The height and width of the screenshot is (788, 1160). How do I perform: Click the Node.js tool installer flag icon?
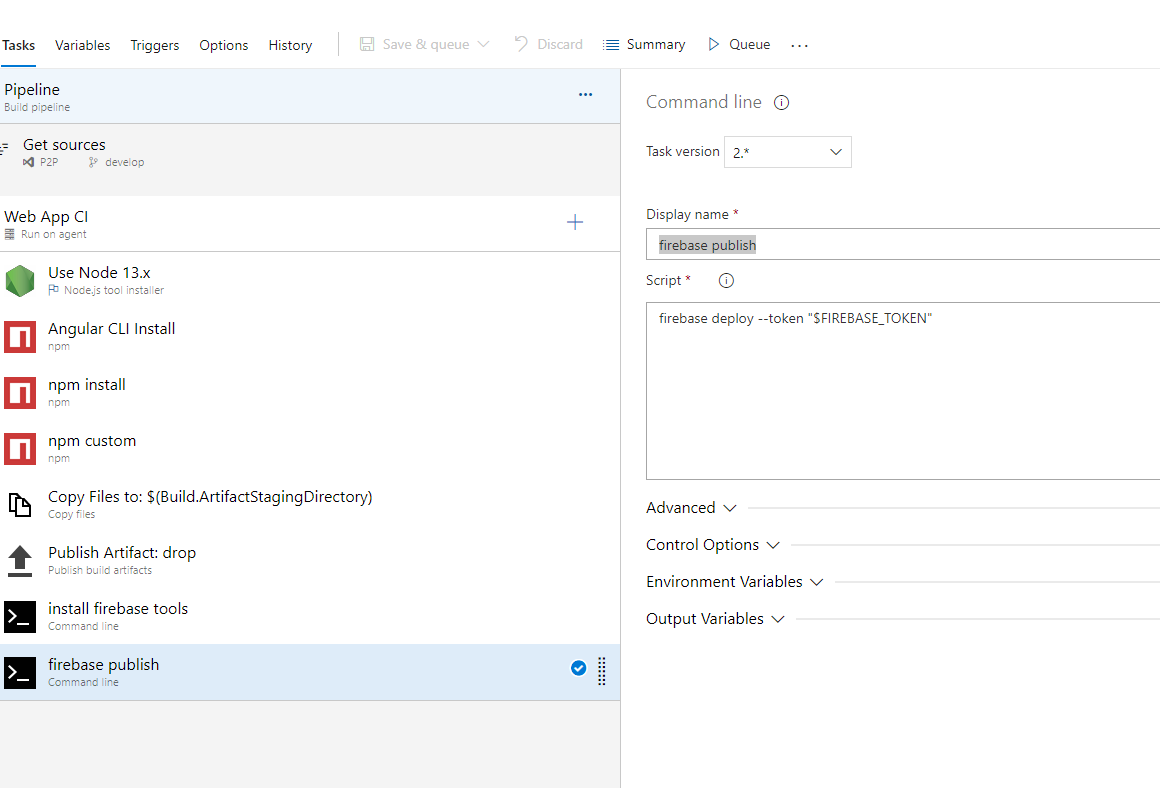point(53,290)
